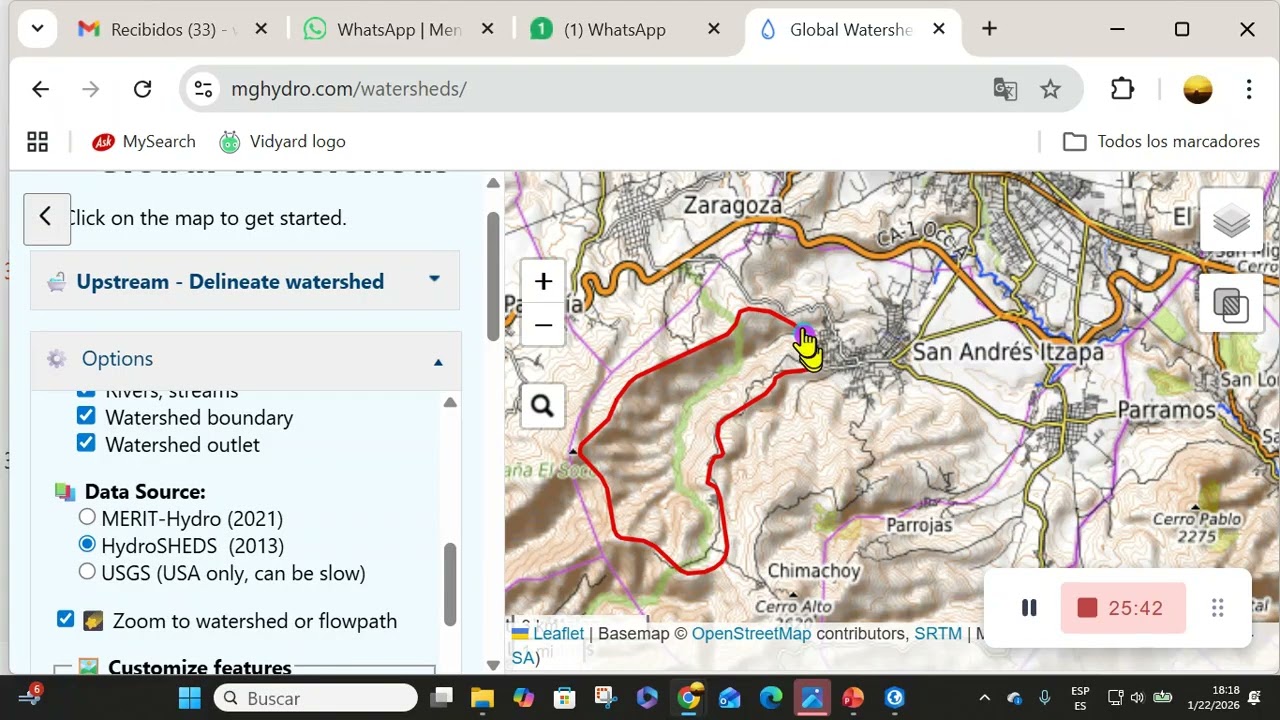Open the MySearch bookmark
The height and width of the screenshot is (720, 1280).
point(144,142)
